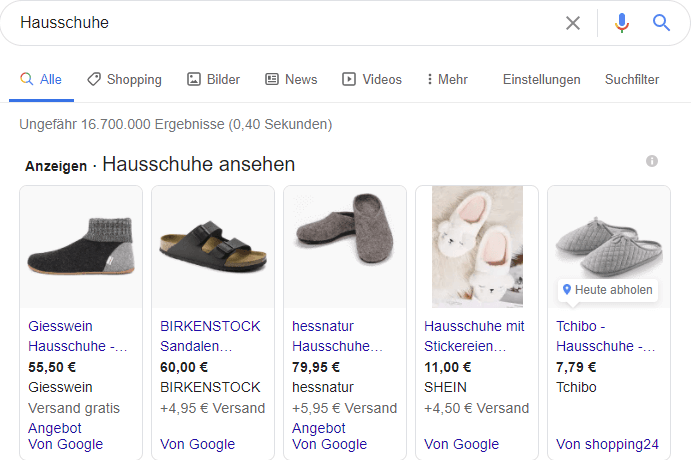Start voice search with the microphone icon

pos(621,23)
